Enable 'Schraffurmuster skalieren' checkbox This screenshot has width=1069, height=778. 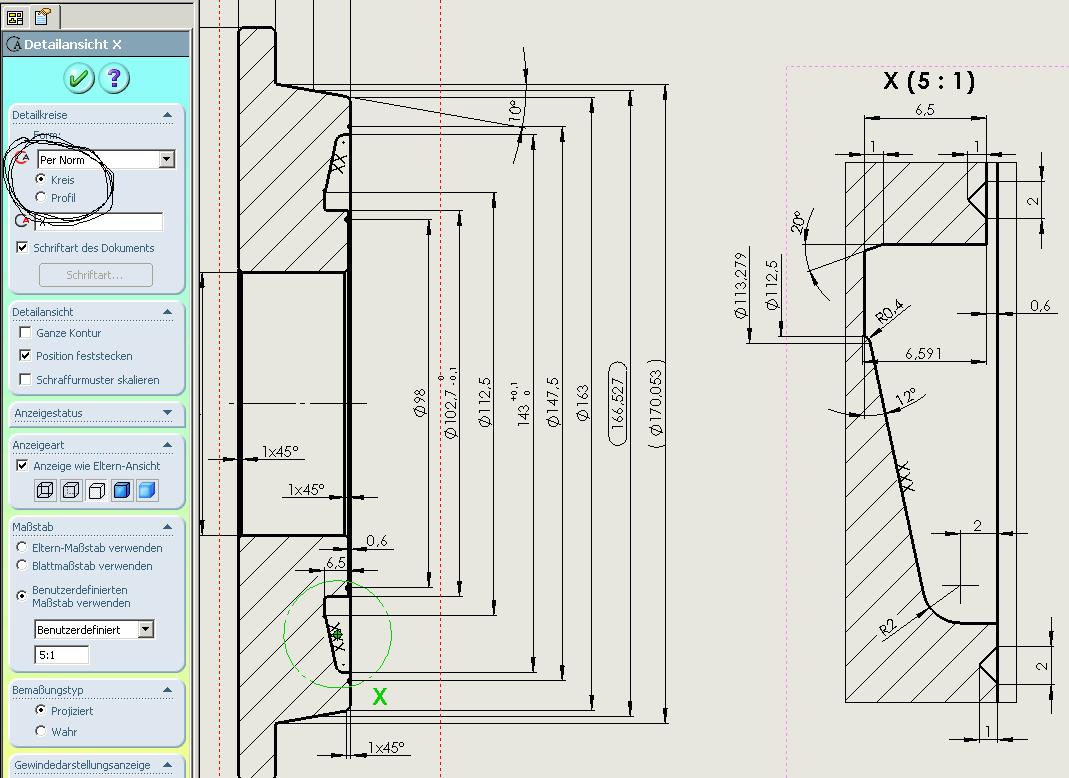click(x=25, y=379)
